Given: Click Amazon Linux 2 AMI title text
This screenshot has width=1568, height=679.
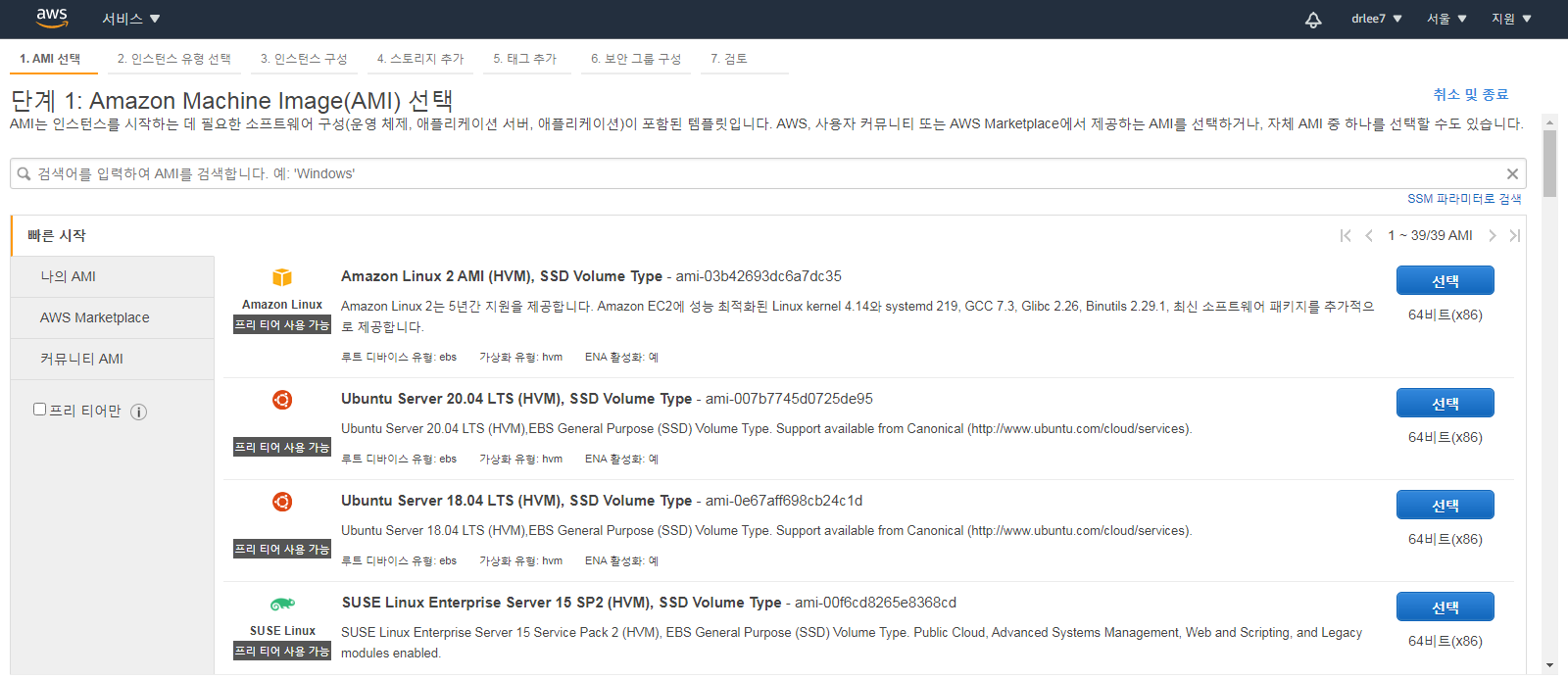Looking at the screenshot, I should pos(502,276).
